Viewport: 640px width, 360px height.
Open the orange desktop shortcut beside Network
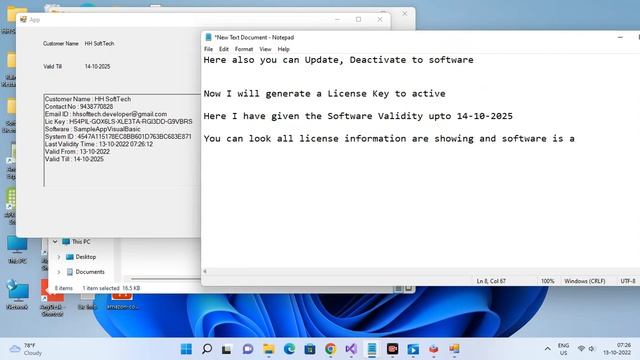(52, 298)
